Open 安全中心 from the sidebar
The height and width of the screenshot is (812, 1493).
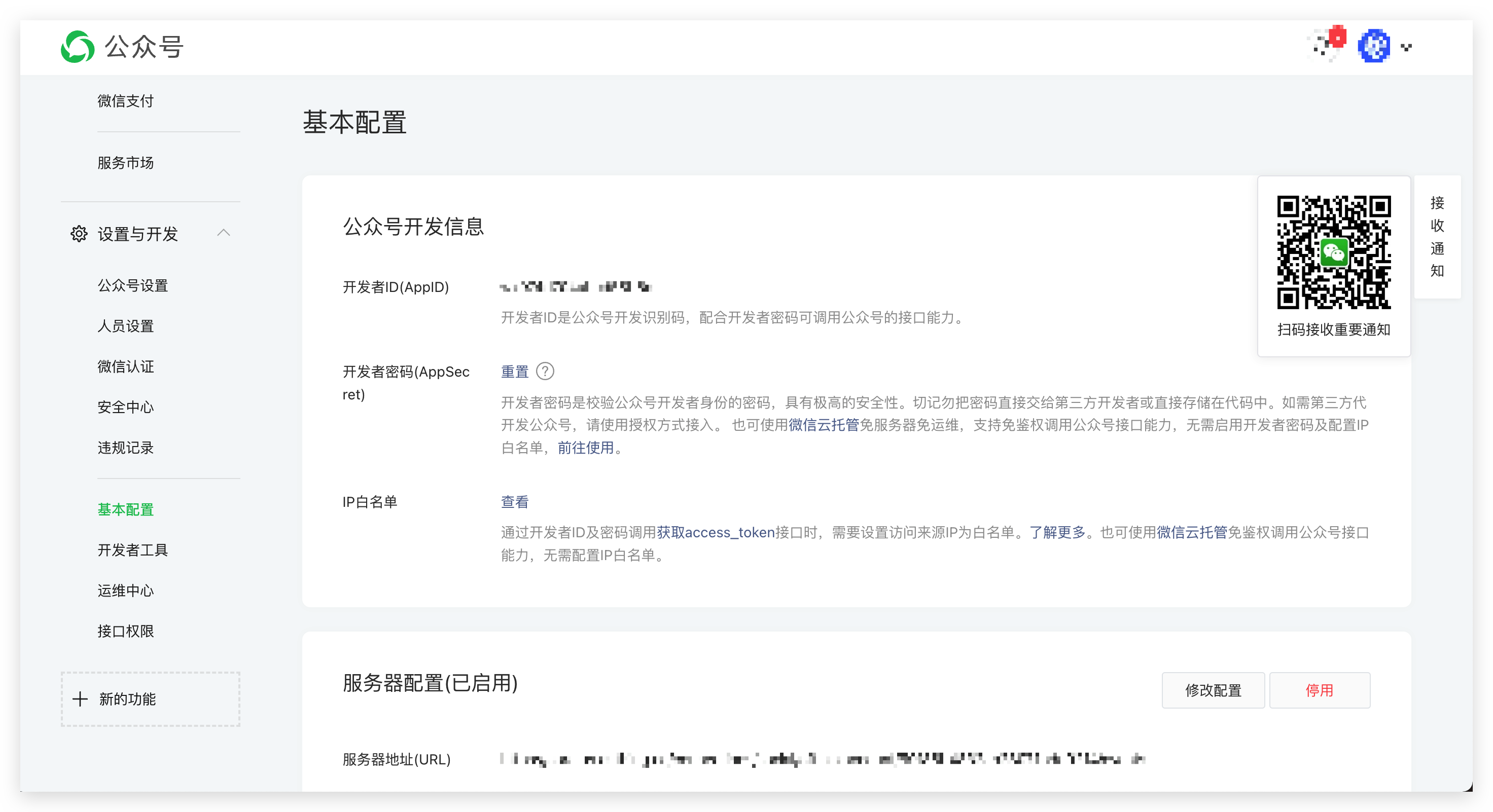126,407
